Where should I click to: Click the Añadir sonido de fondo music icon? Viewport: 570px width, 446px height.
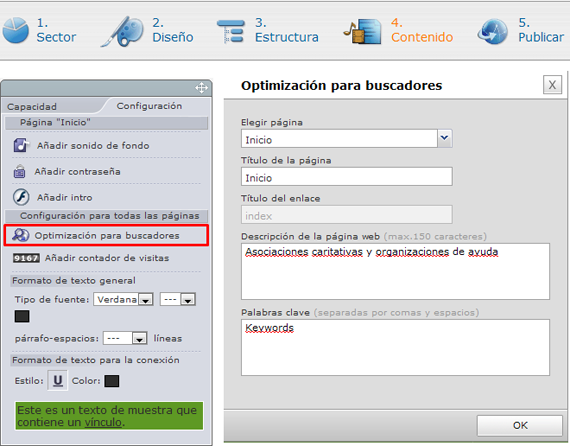(21, 145)
